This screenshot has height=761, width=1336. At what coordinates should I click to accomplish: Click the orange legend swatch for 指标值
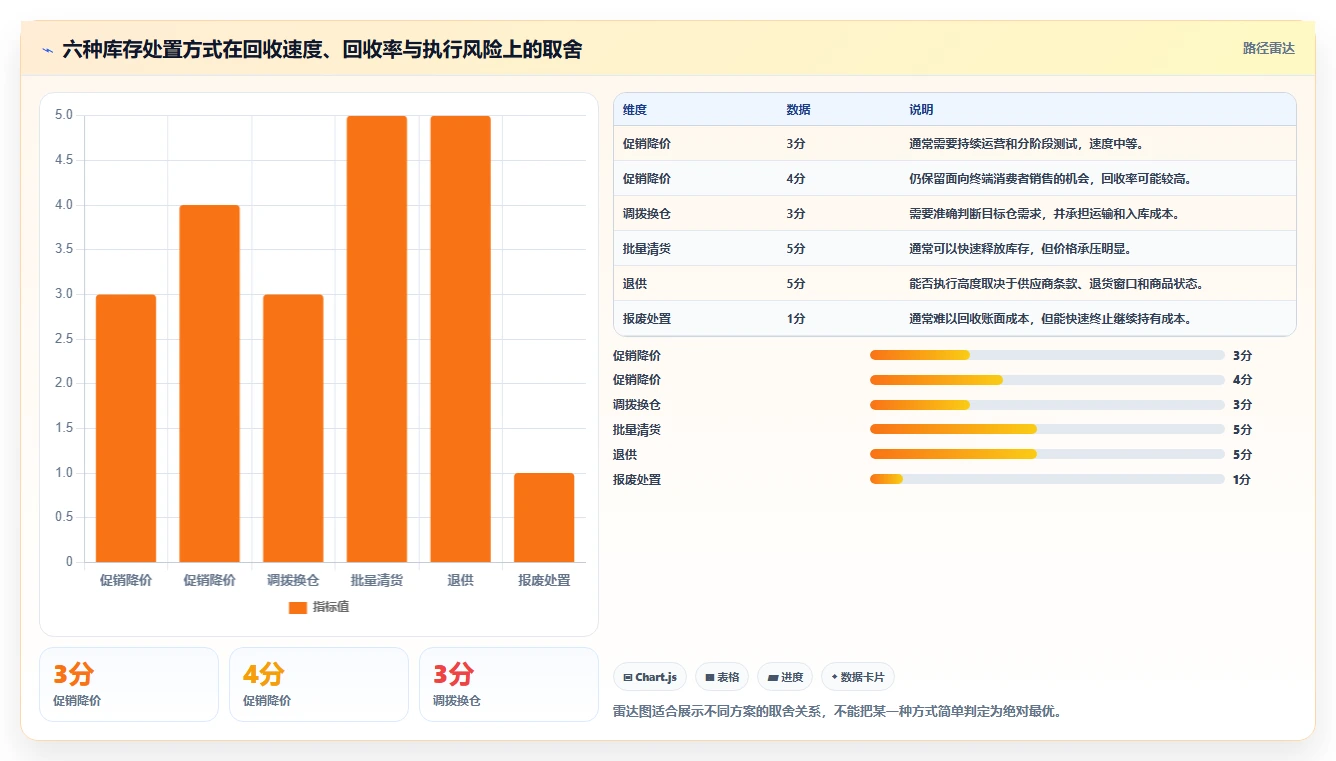[297, 607]
